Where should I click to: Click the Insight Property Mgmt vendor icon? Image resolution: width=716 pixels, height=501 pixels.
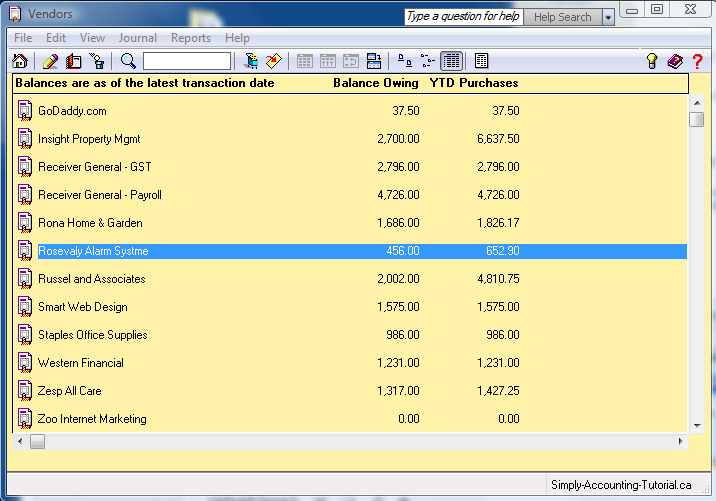[25, 139]
